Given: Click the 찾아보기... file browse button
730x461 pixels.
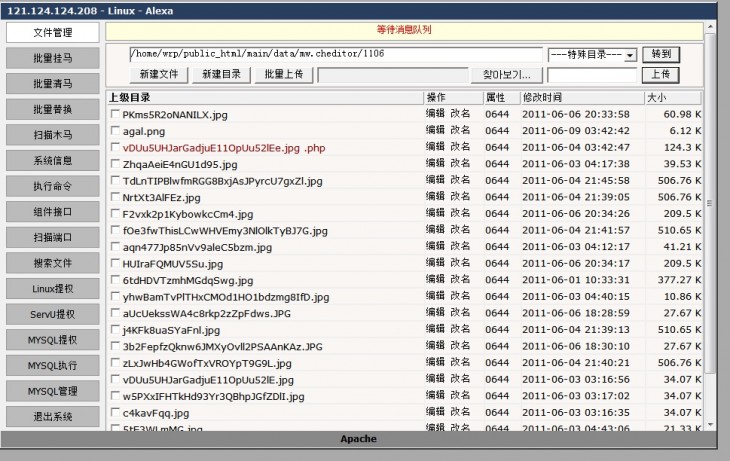Looking at the screenshot, I should coord(507,75).
